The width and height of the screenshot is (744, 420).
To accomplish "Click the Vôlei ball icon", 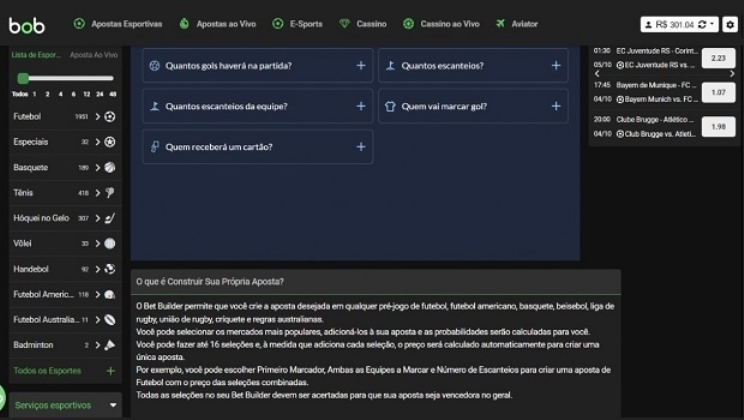I will pos(109,243).
